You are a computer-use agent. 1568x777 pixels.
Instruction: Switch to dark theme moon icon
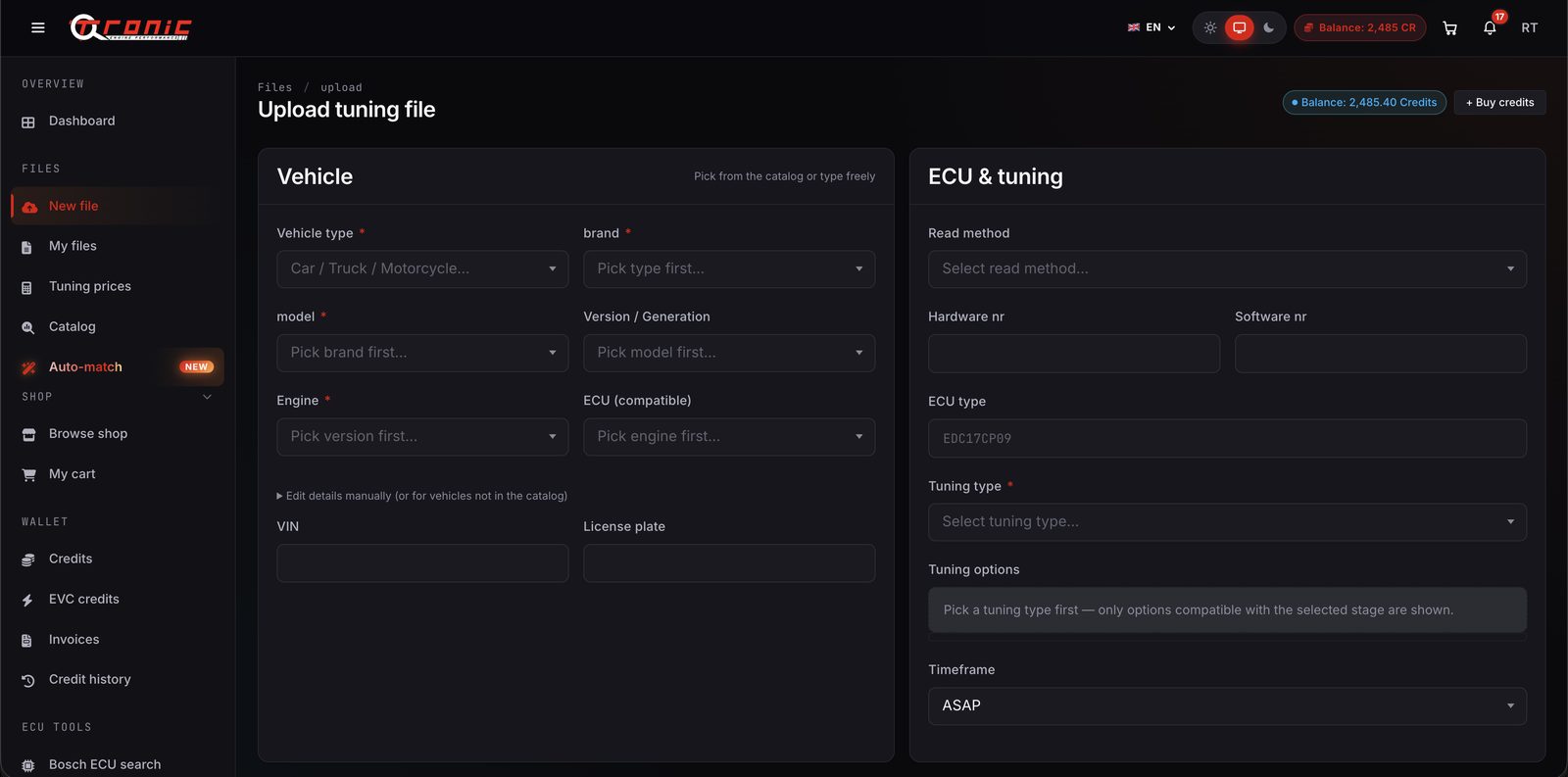pos(1269,27)
